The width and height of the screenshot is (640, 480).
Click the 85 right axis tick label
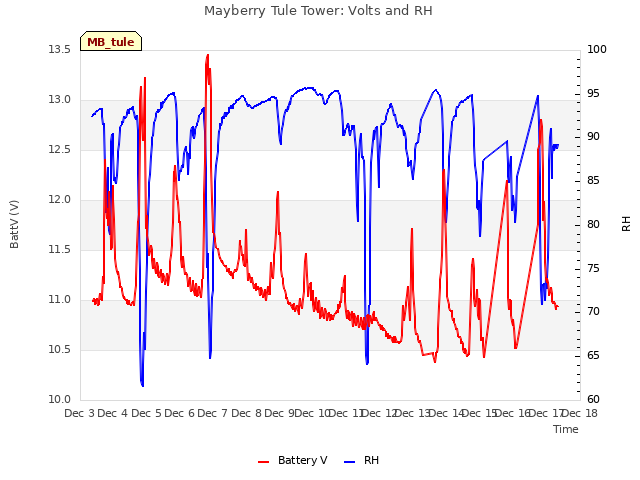click(593, 180)
